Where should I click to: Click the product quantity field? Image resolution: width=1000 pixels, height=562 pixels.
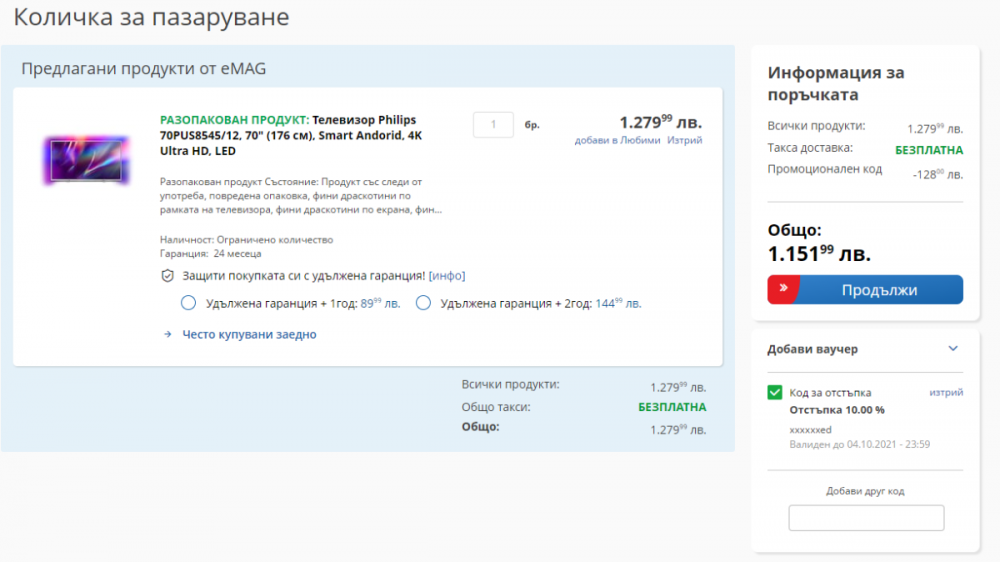pos(493,125)
